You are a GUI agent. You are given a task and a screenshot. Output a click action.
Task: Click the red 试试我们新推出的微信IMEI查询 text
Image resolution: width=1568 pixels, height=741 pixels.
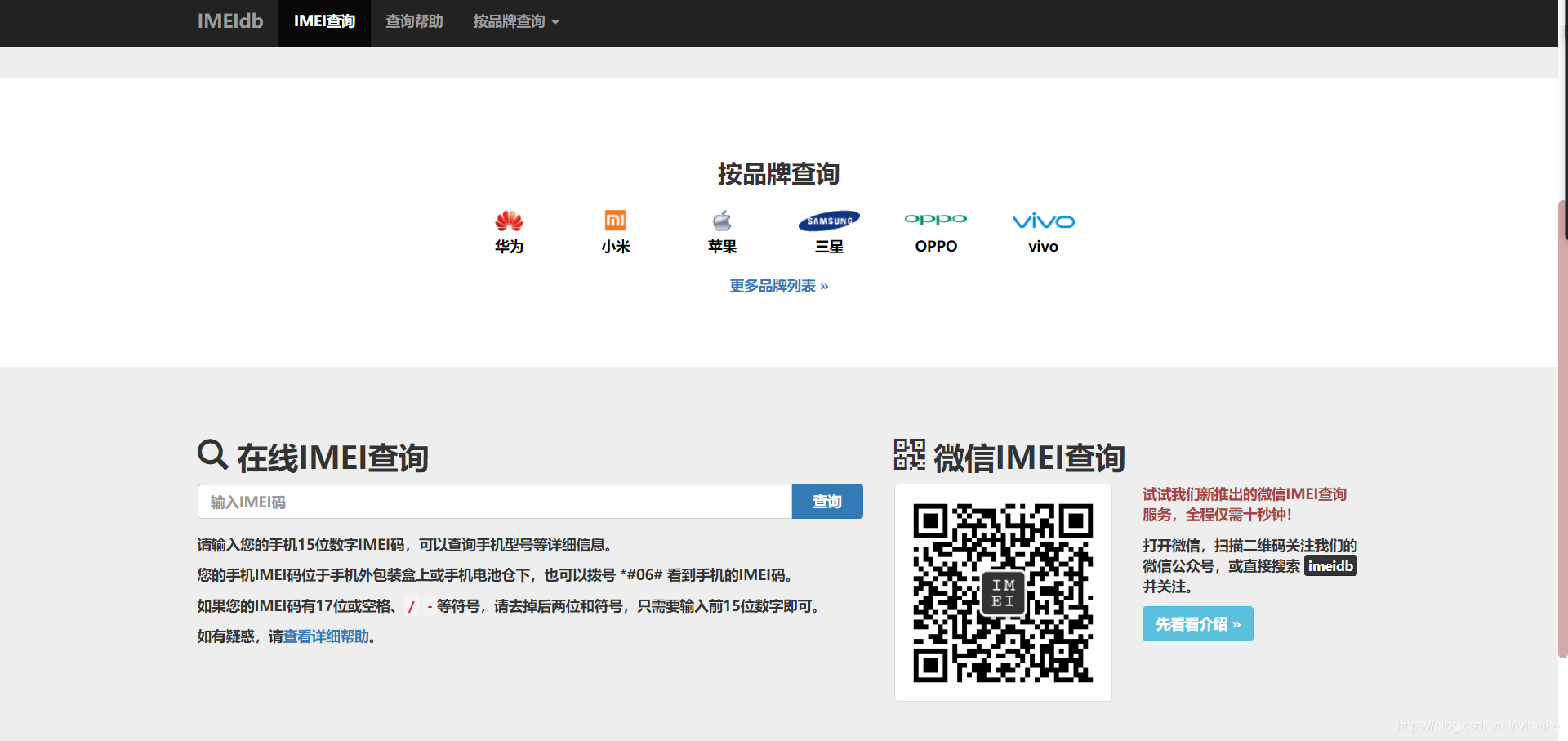(1245, 504)
